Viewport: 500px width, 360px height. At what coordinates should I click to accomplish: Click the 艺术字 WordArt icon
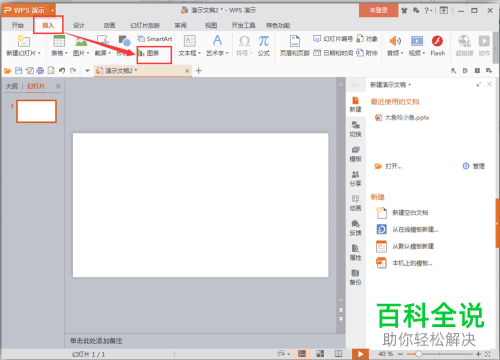[217, 41]
